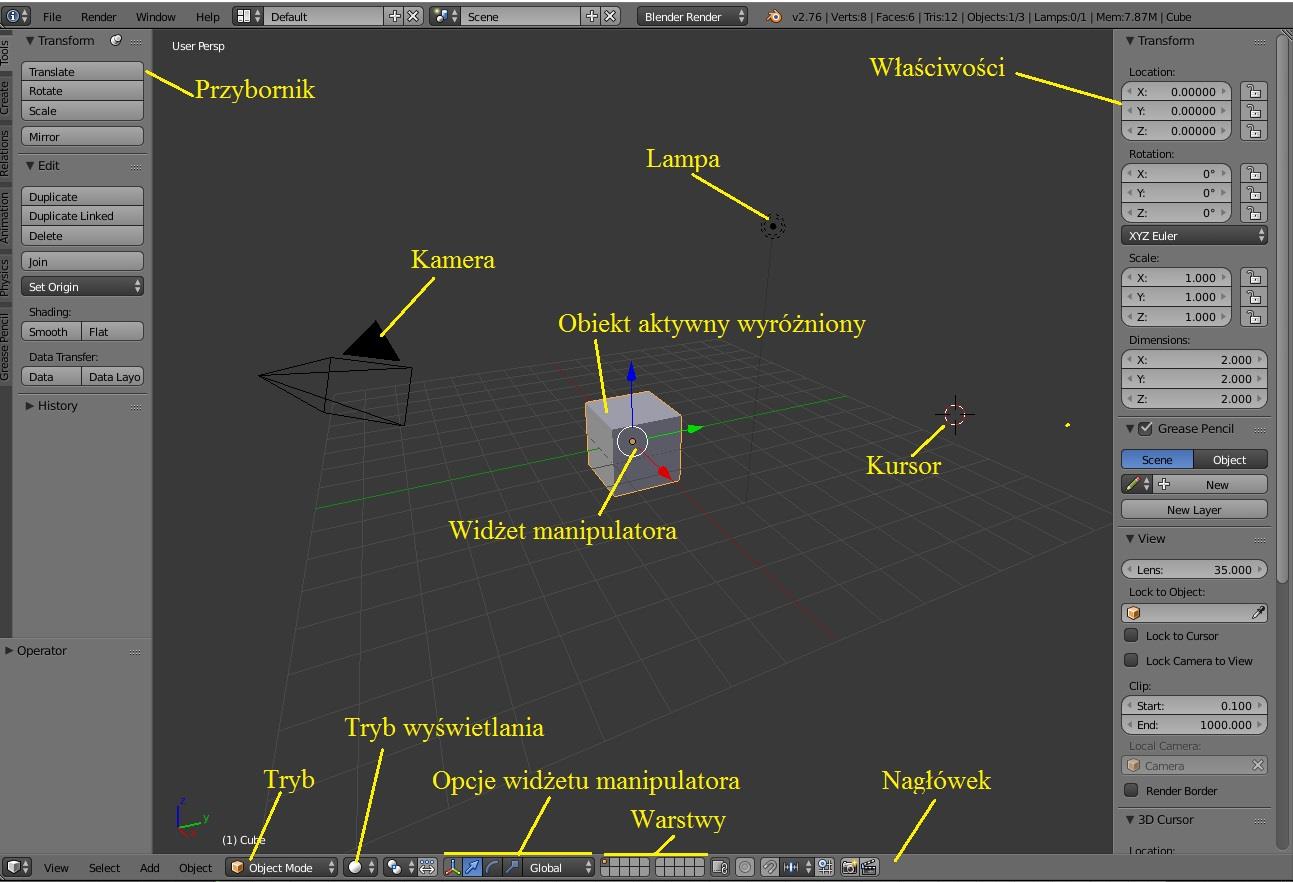Enable Render Border checkbox

tap(1131, 790)
